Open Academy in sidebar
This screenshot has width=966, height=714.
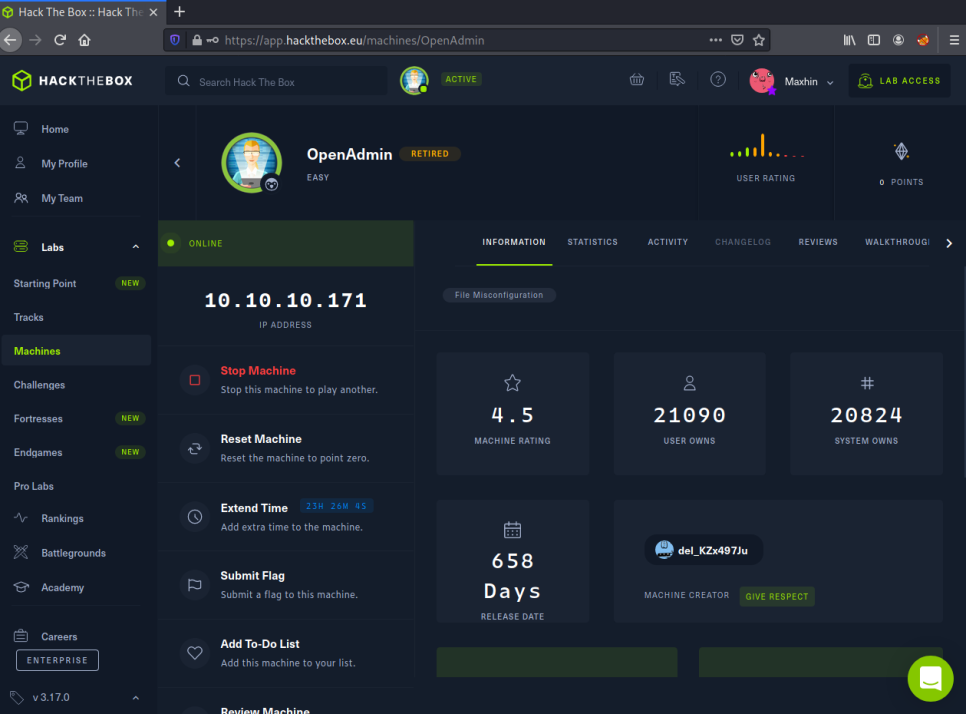pyautogui.click(x=62, y=588)
